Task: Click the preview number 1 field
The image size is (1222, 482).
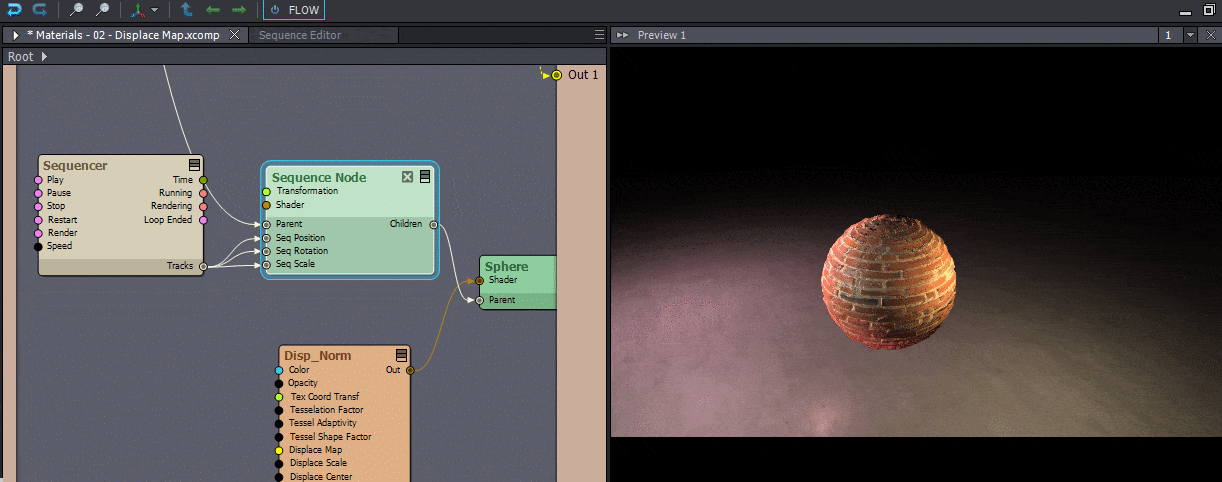Action: [1169, 35]
